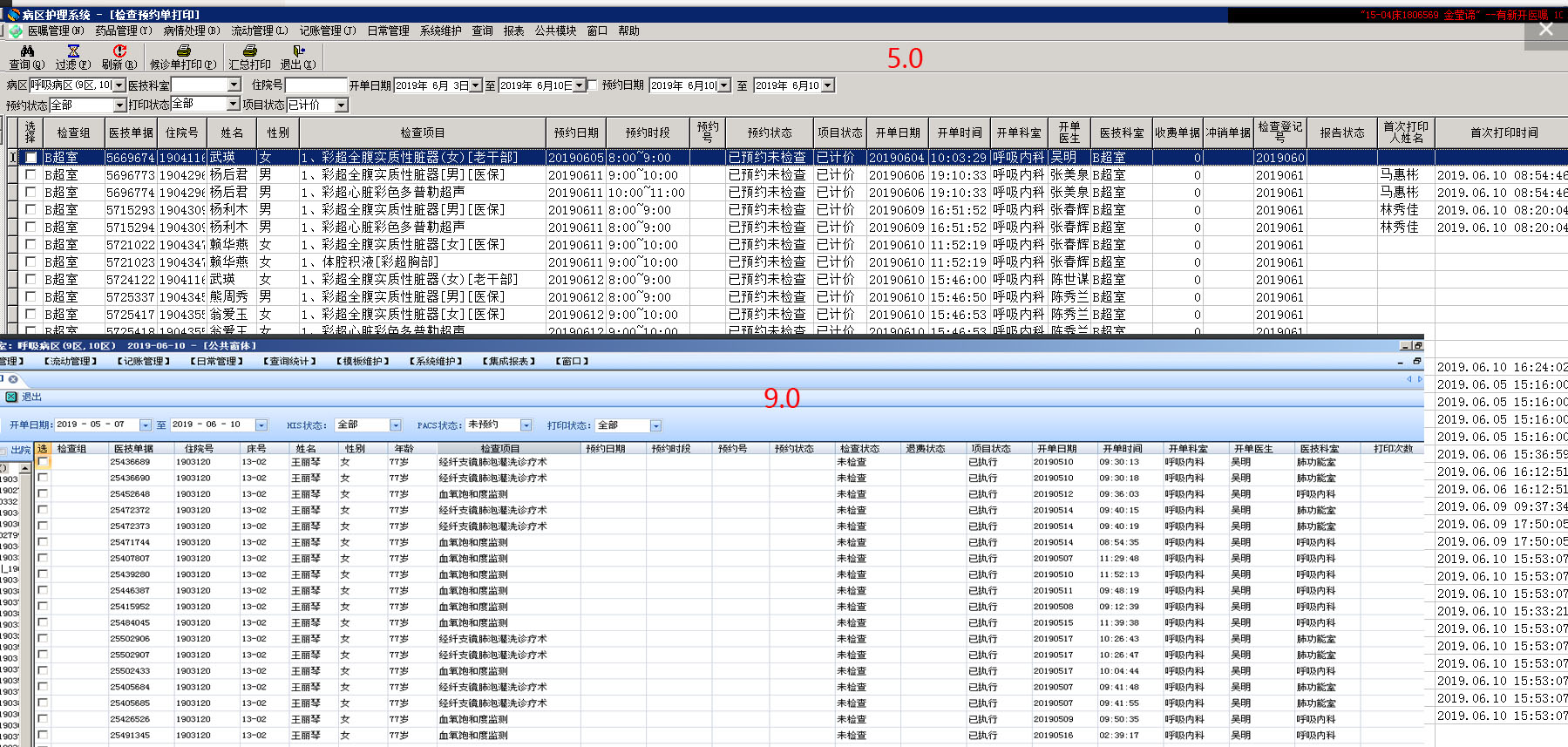1568x747 pixels.
Task: Open lower window end date 2019-06-10 picker
Action: [261, 425]
